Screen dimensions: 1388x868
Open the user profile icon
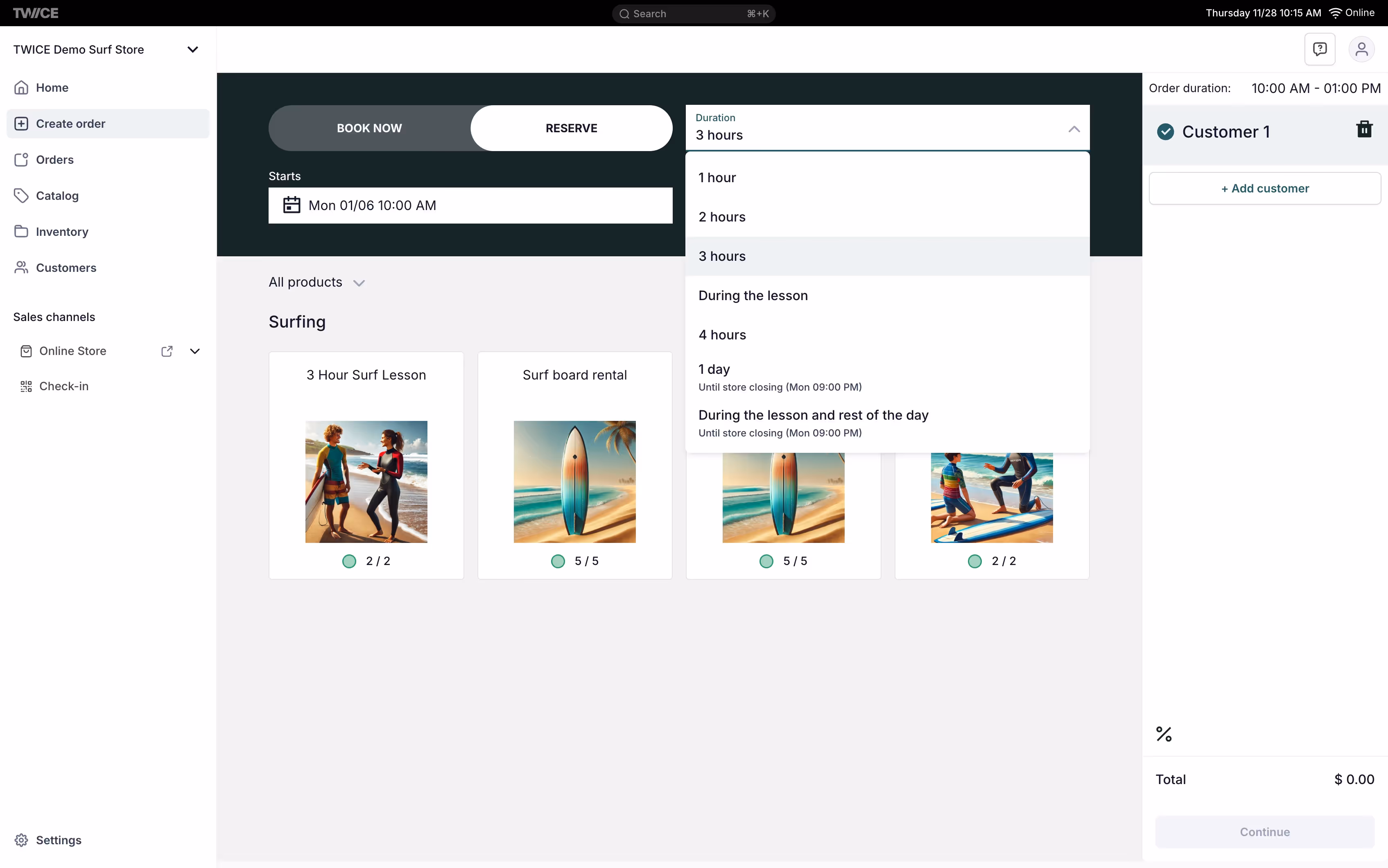click(x=1361, y=50)
